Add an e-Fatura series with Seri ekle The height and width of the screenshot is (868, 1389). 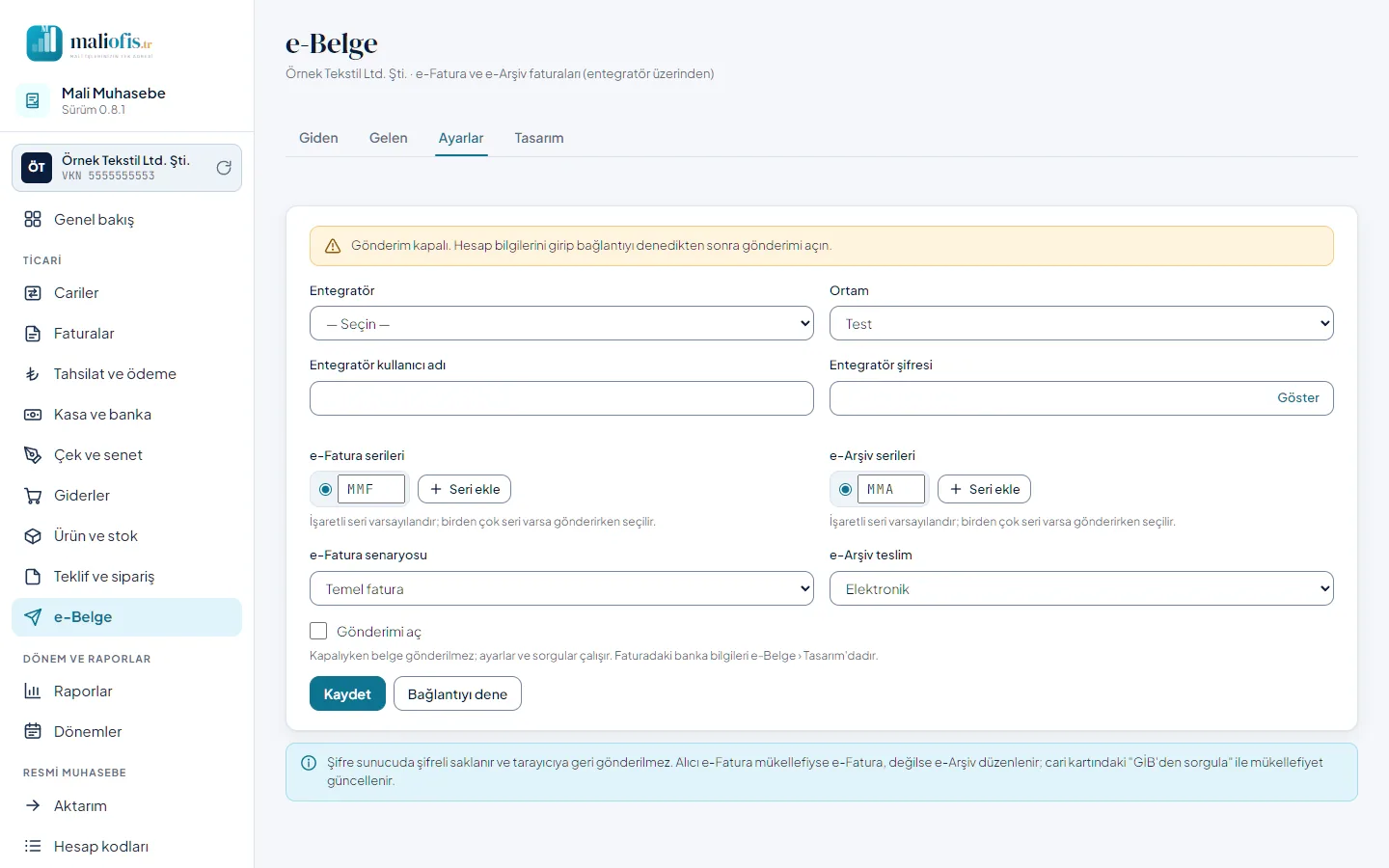click(464, 489)
